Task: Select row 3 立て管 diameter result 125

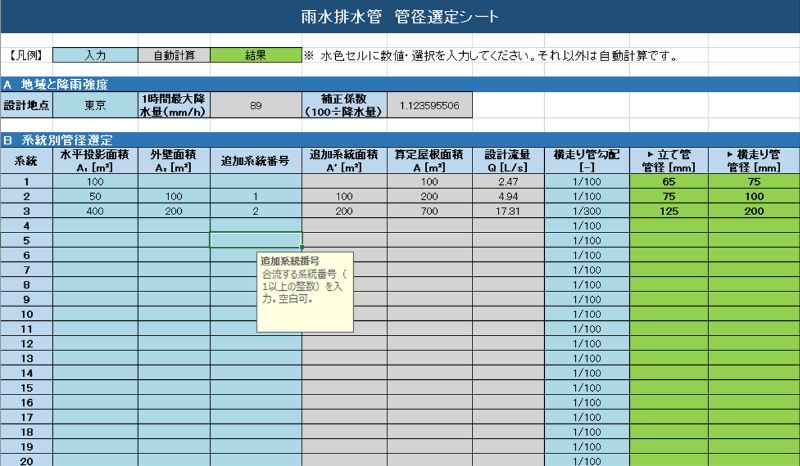Action: pos(669,212)
